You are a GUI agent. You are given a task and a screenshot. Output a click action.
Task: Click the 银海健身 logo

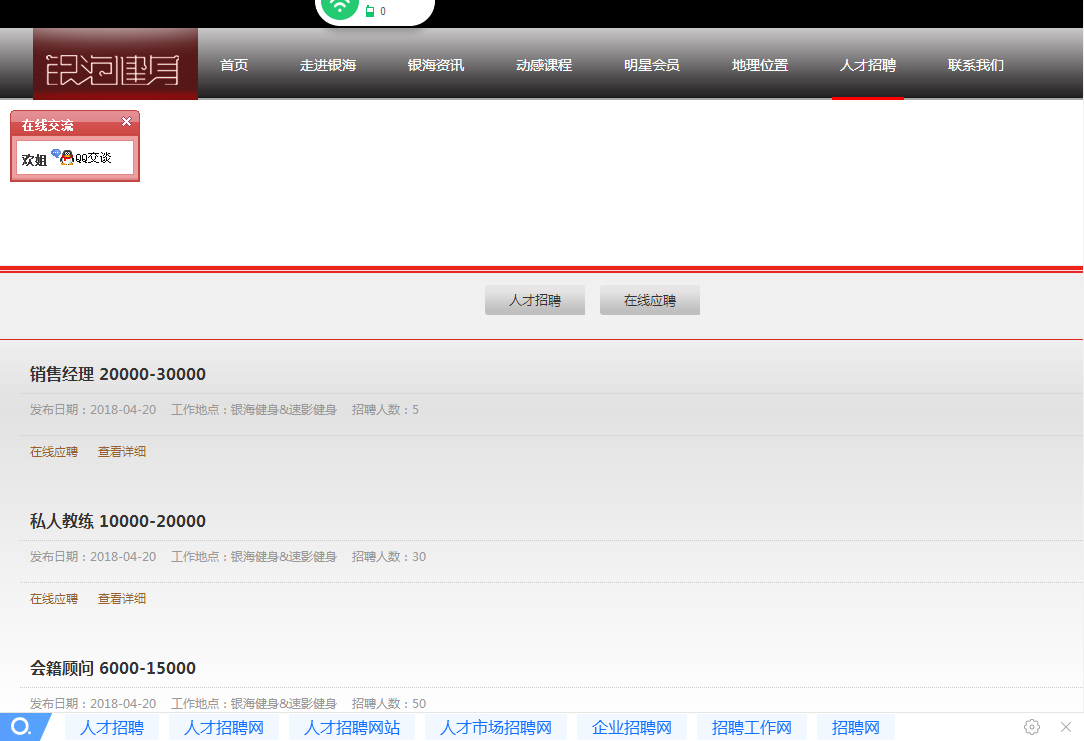click(115, 64)
